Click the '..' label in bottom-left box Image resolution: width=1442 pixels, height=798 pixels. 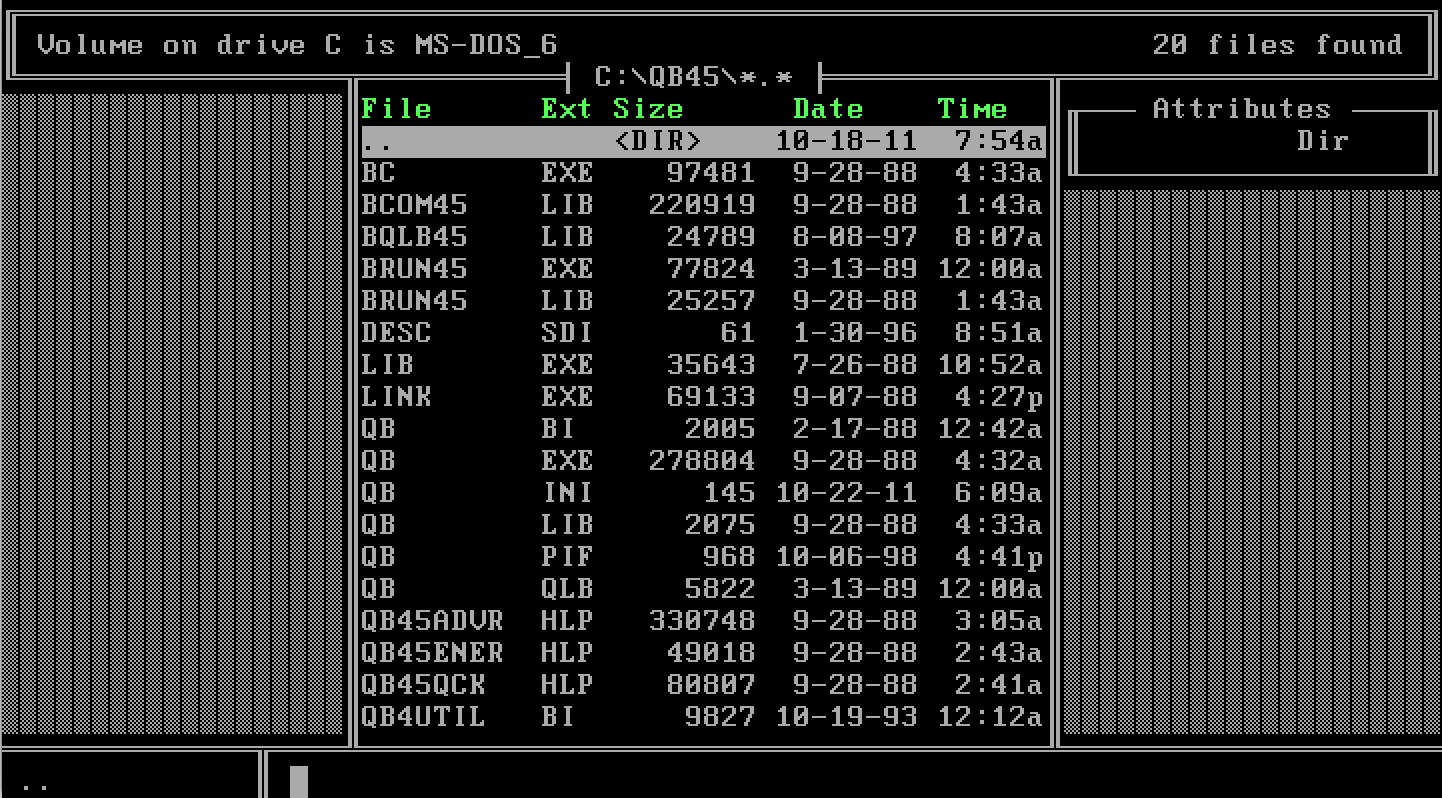[35, 787]
